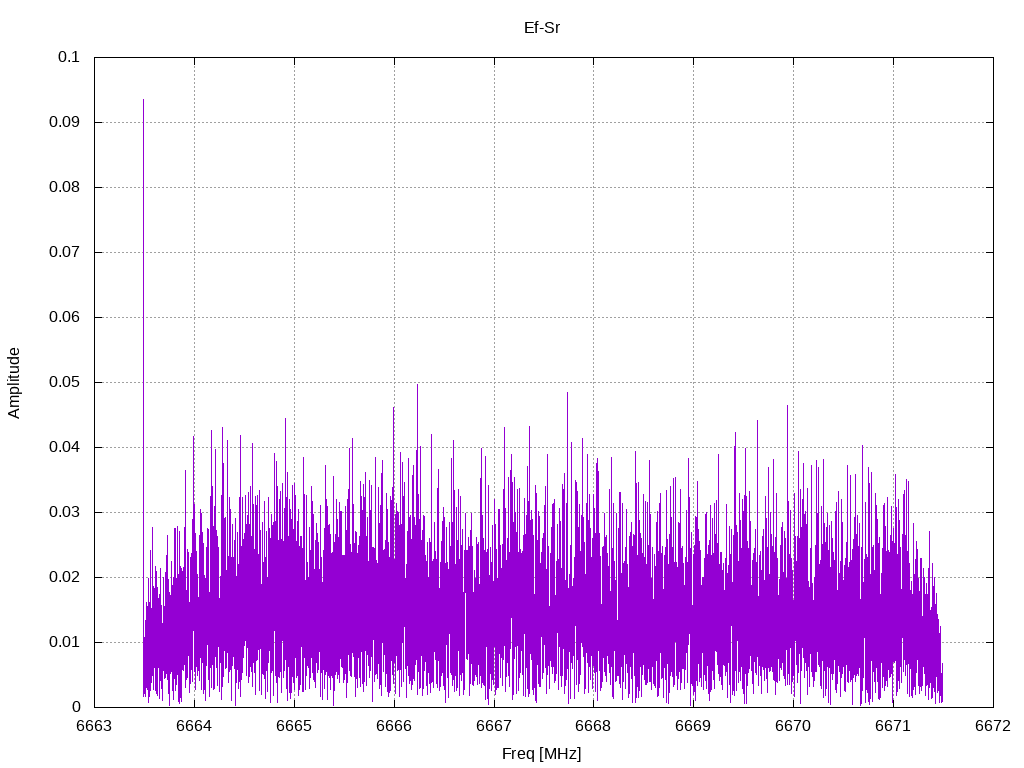The width and height of the screenshot is (1024, 768).
Task: Click the x-axis tick label 6664
Action: coord(194,726)
